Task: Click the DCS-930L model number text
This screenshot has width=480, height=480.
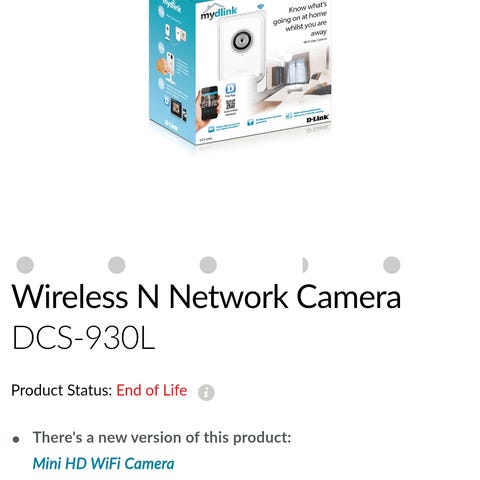Action: 83,338
